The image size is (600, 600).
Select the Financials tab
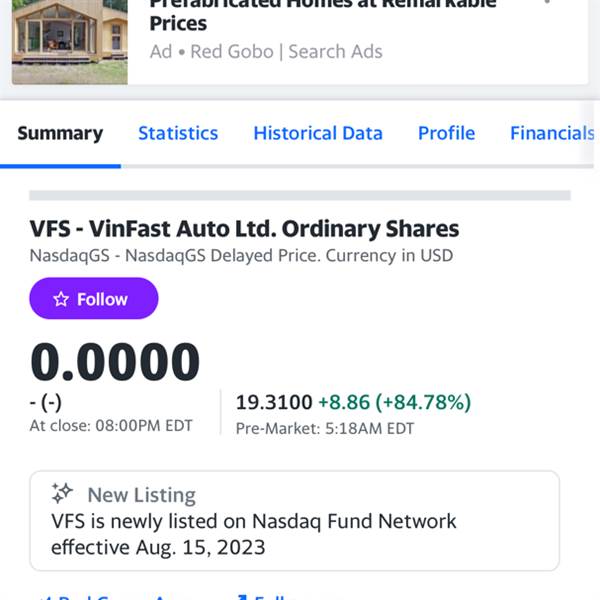tap(552, 134)
